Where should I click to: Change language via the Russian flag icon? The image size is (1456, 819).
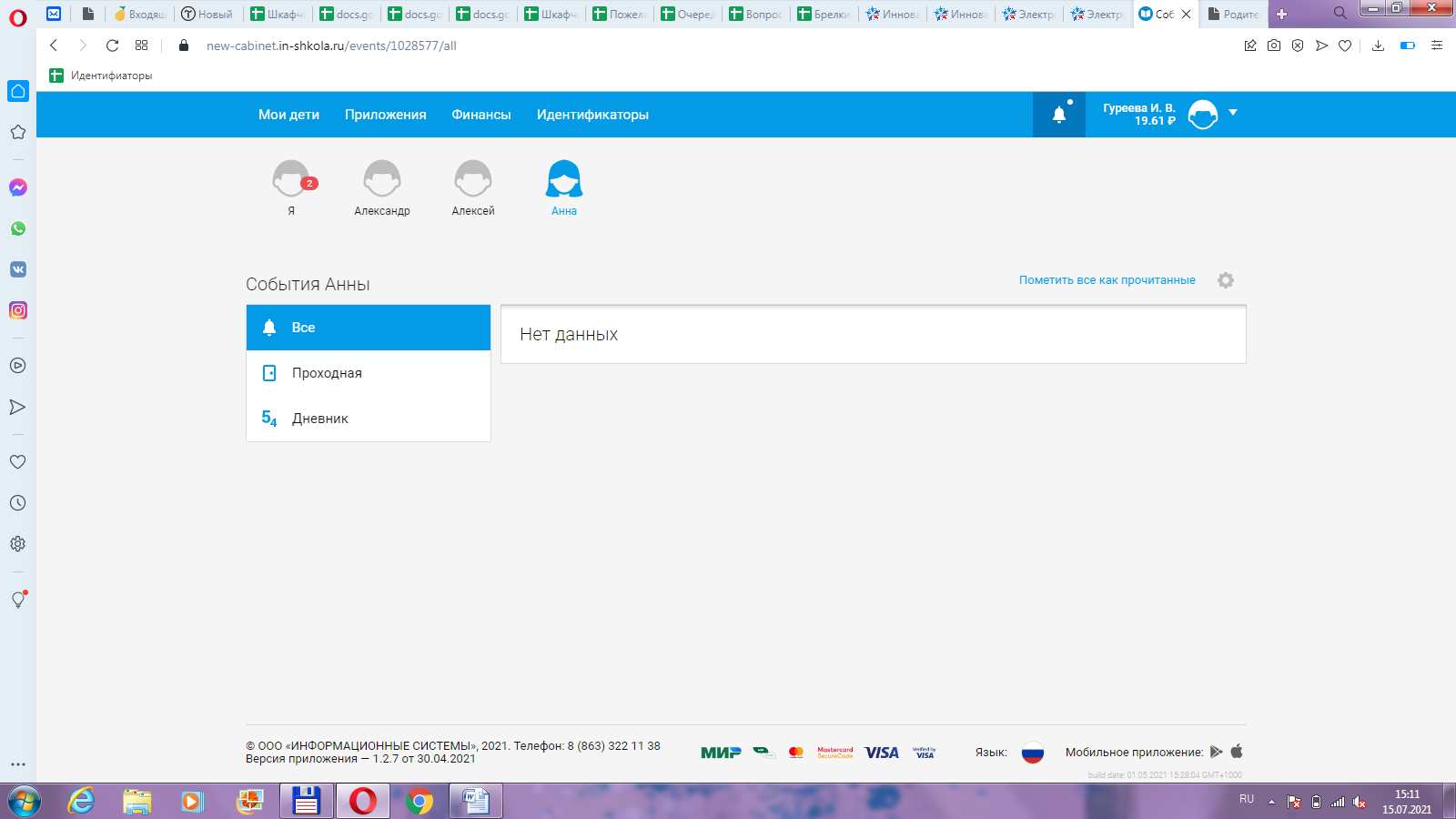click(1032, 753)
